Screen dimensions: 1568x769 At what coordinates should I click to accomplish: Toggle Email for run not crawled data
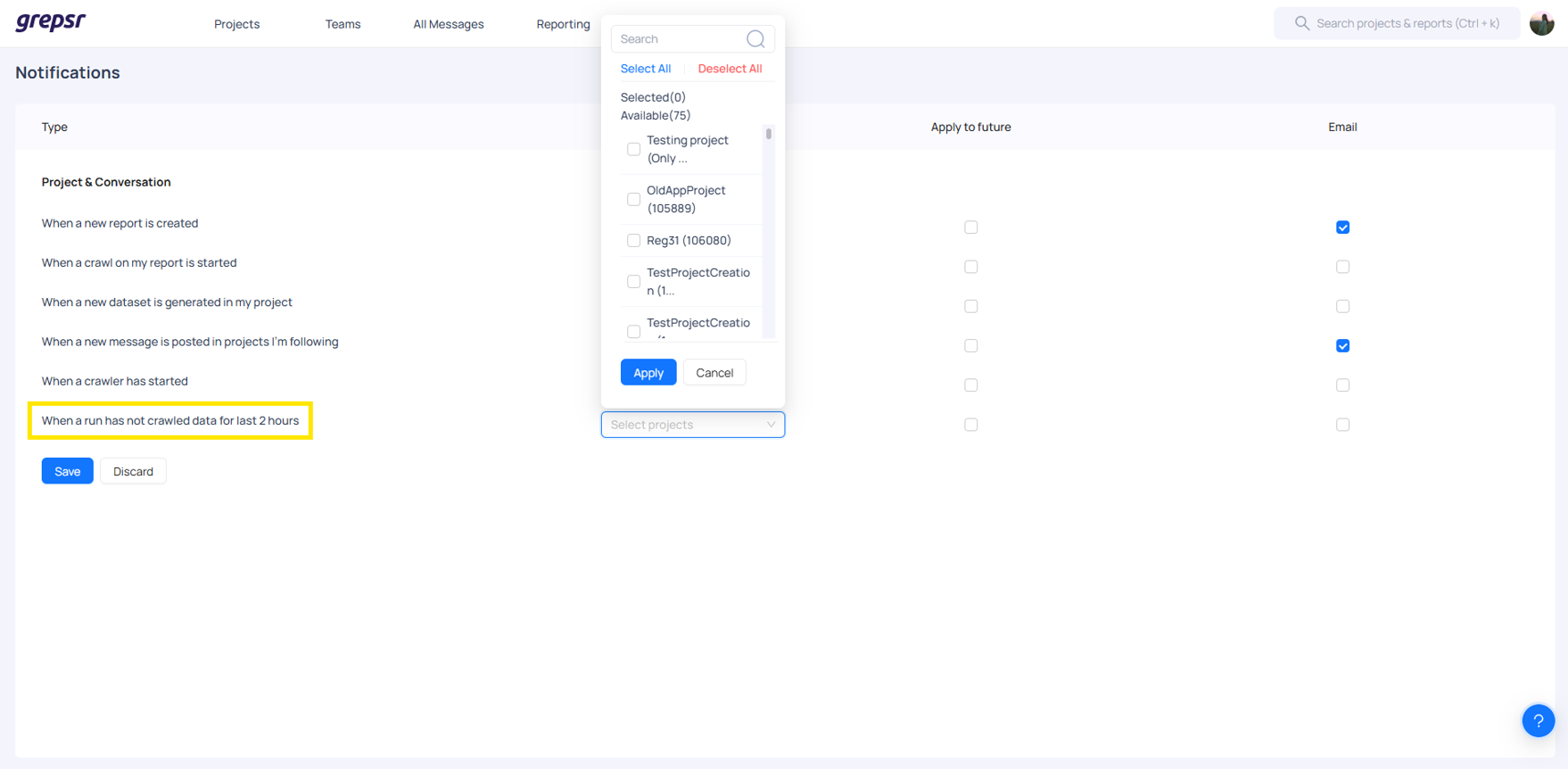coord(1342,425)
